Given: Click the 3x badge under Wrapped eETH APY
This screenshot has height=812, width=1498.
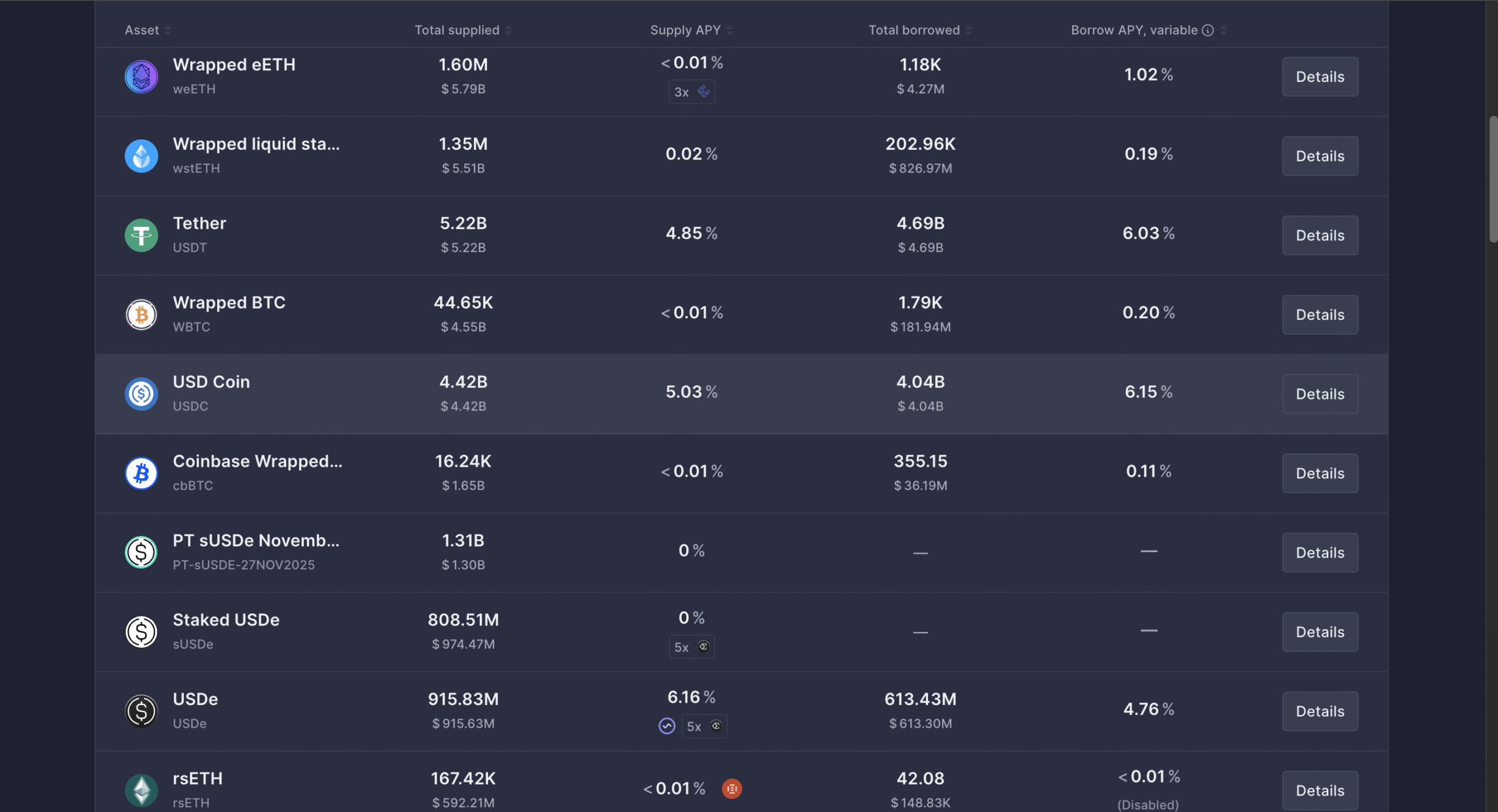Looking at the screenshot, I should click(692, 92).
